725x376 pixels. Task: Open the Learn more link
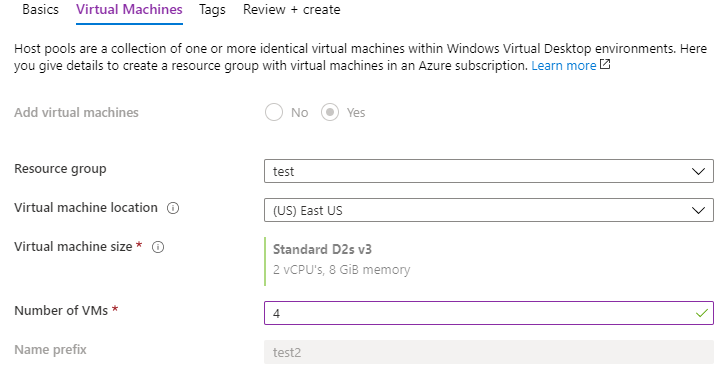[x=564, y=66]
